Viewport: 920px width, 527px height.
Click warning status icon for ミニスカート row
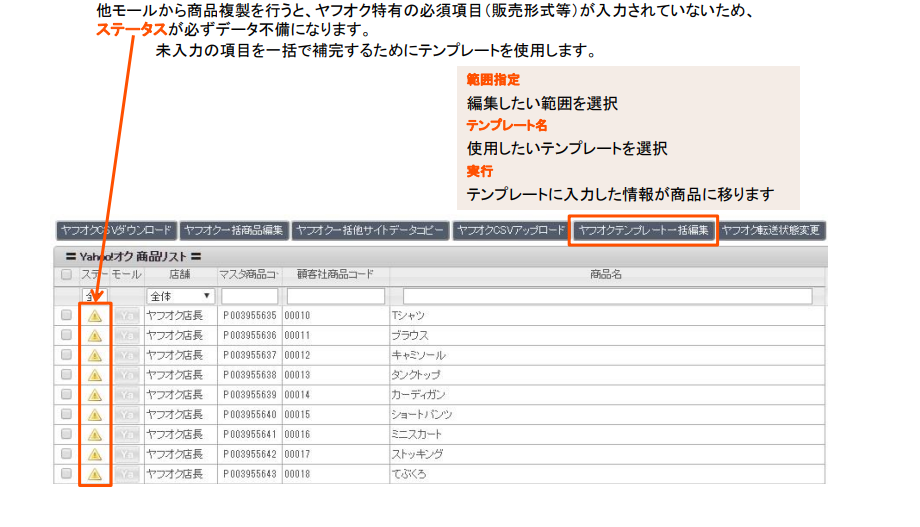point(95,435)
